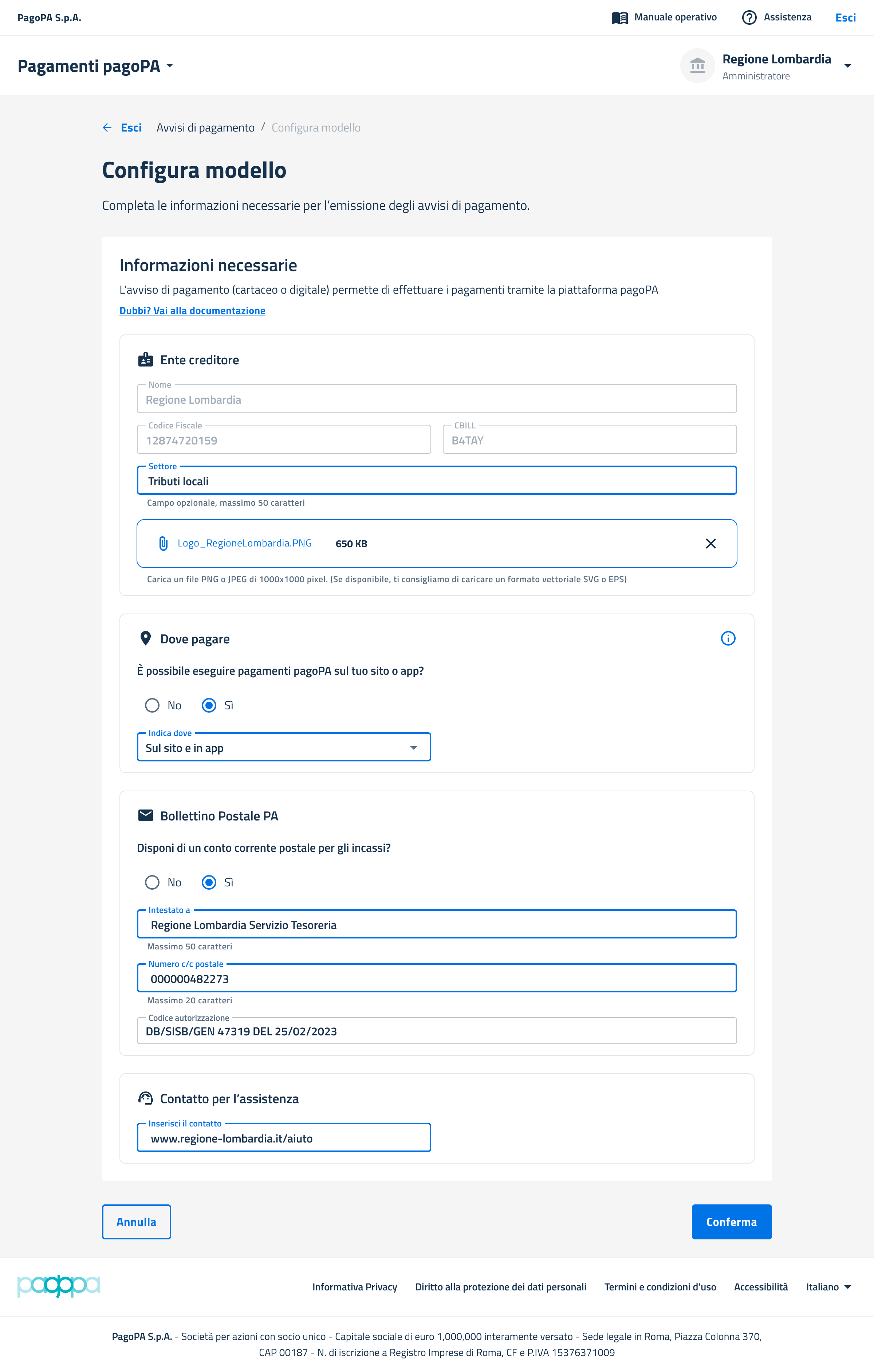The height and width of the screenshot is (1372, 874).
Task: Click the pagoPA logo in the footer
Action: (x=59, y=1286)
